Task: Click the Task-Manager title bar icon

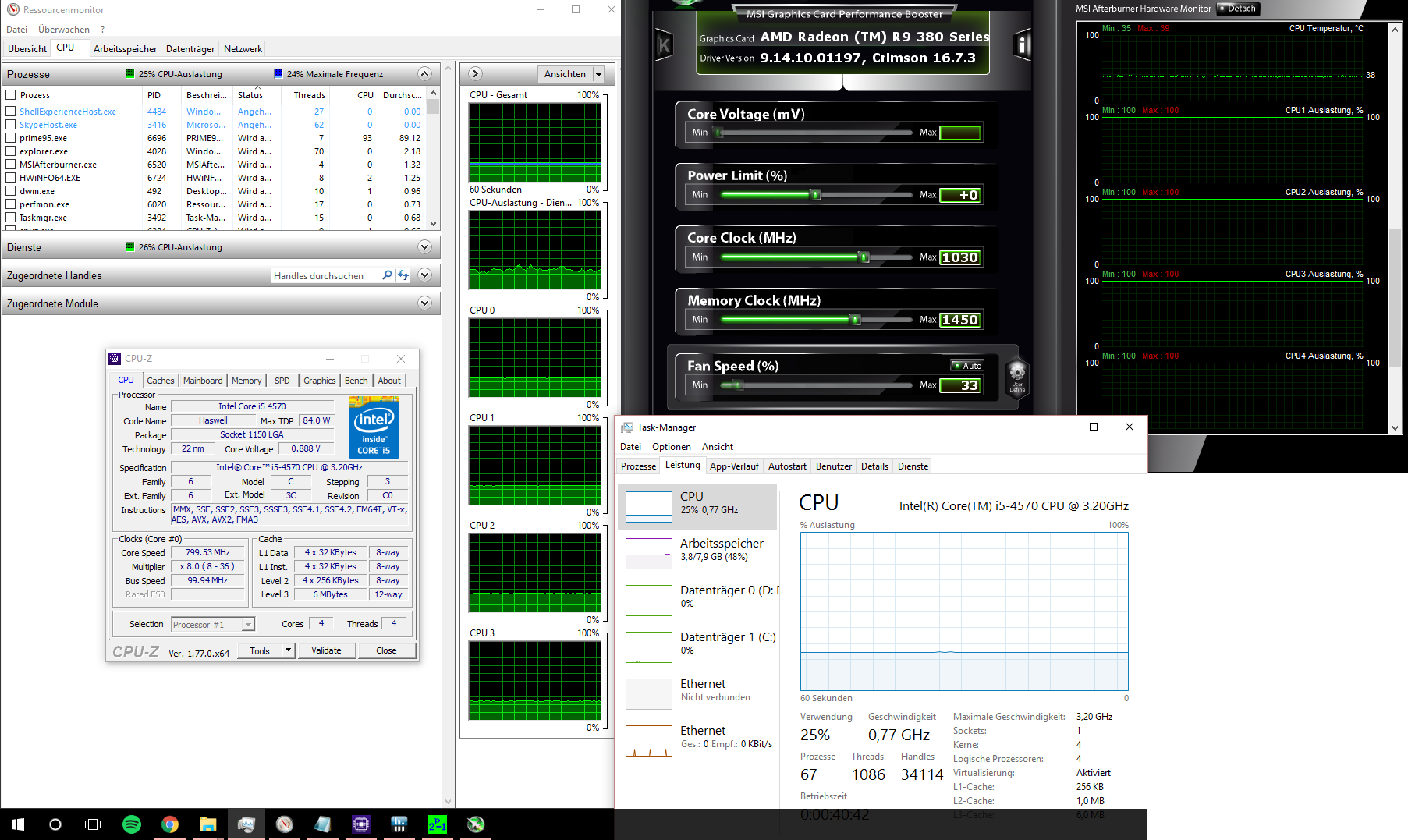Action: click(626, 427)
